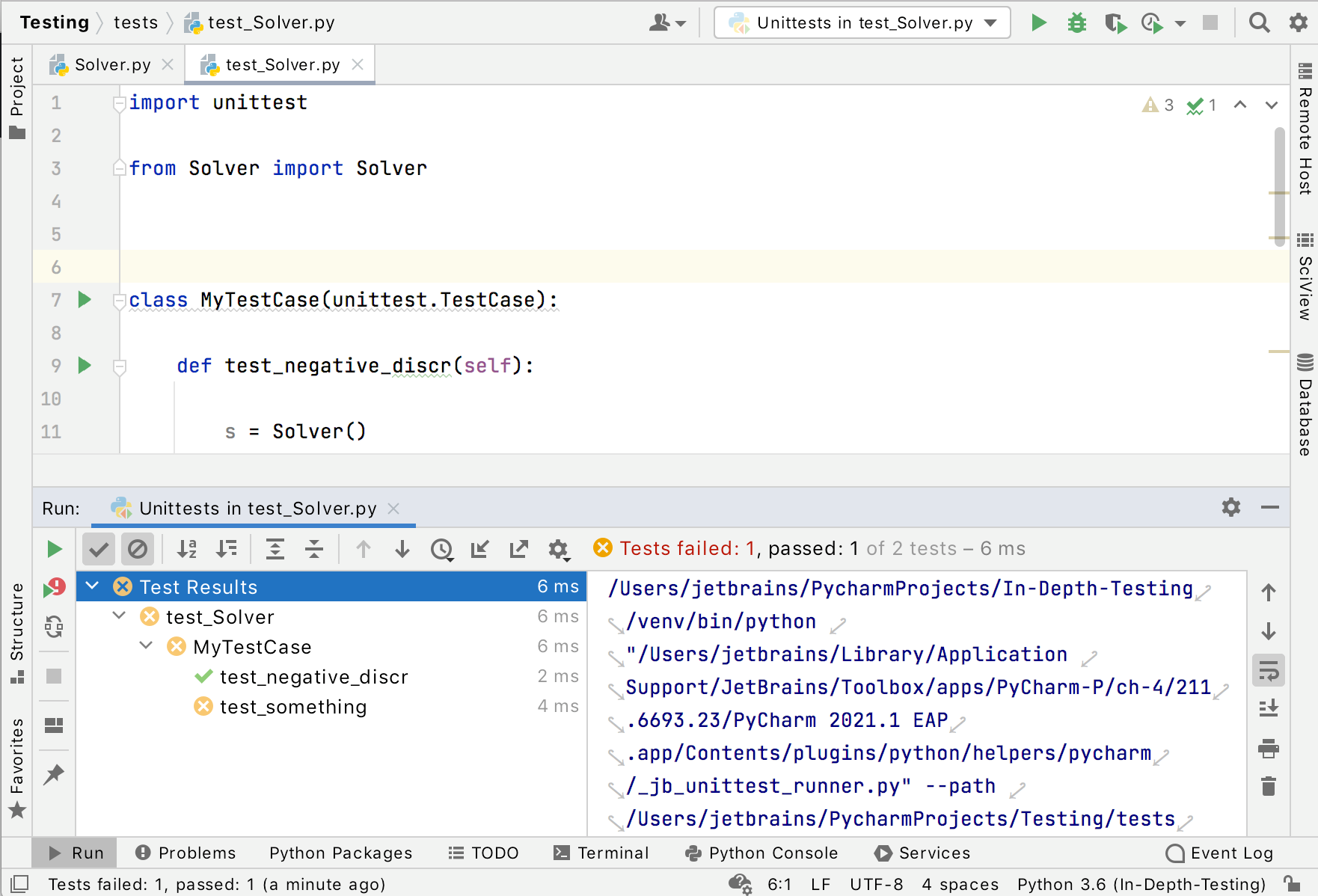Collapse the Test Results root node

click(x=91, y=586)
